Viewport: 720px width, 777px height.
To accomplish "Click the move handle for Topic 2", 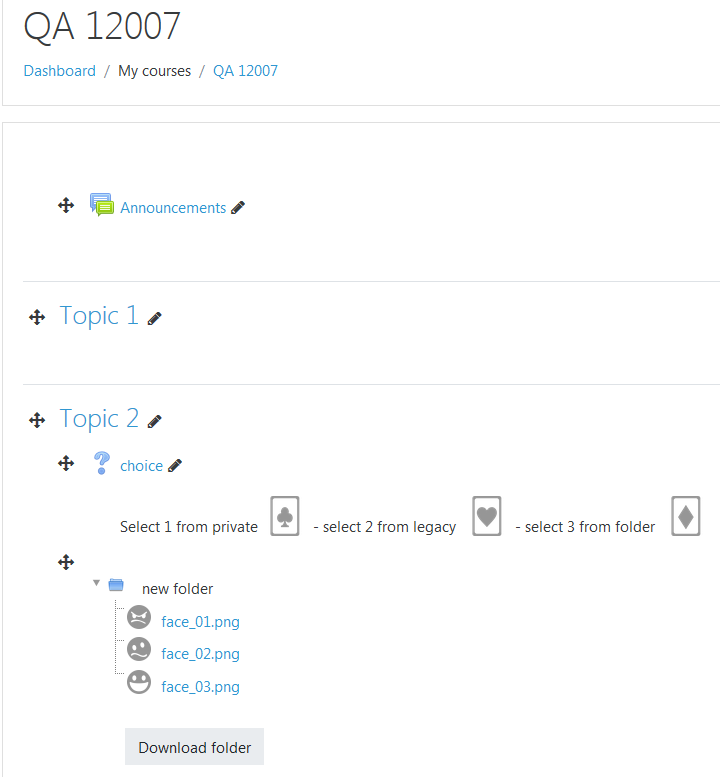I will coord(37,420).
